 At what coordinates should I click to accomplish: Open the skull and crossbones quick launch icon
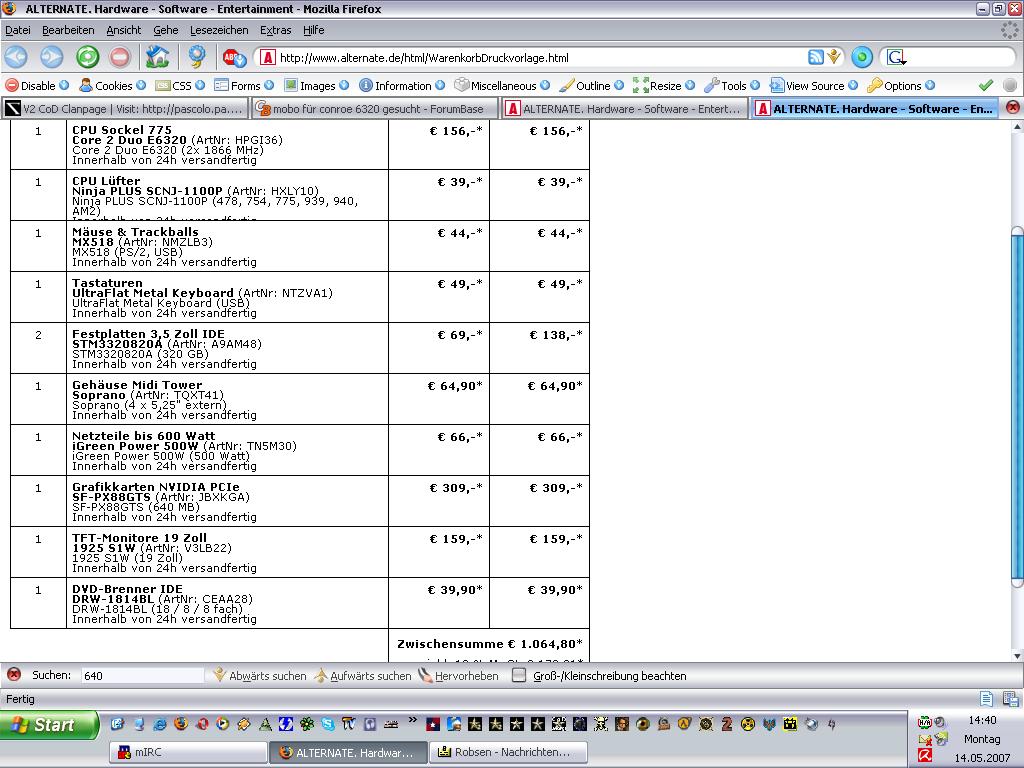601,724
